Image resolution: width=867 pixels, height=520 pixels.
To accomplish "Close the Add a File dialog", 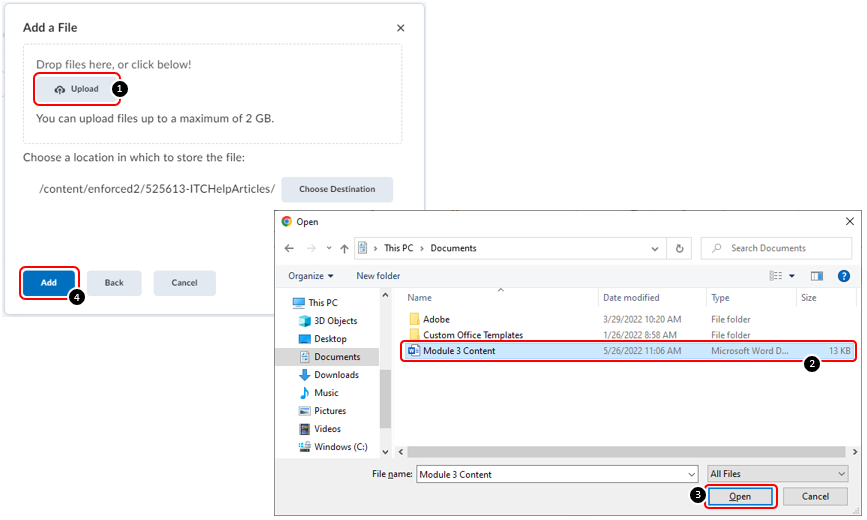I will [x=401, y=29].
